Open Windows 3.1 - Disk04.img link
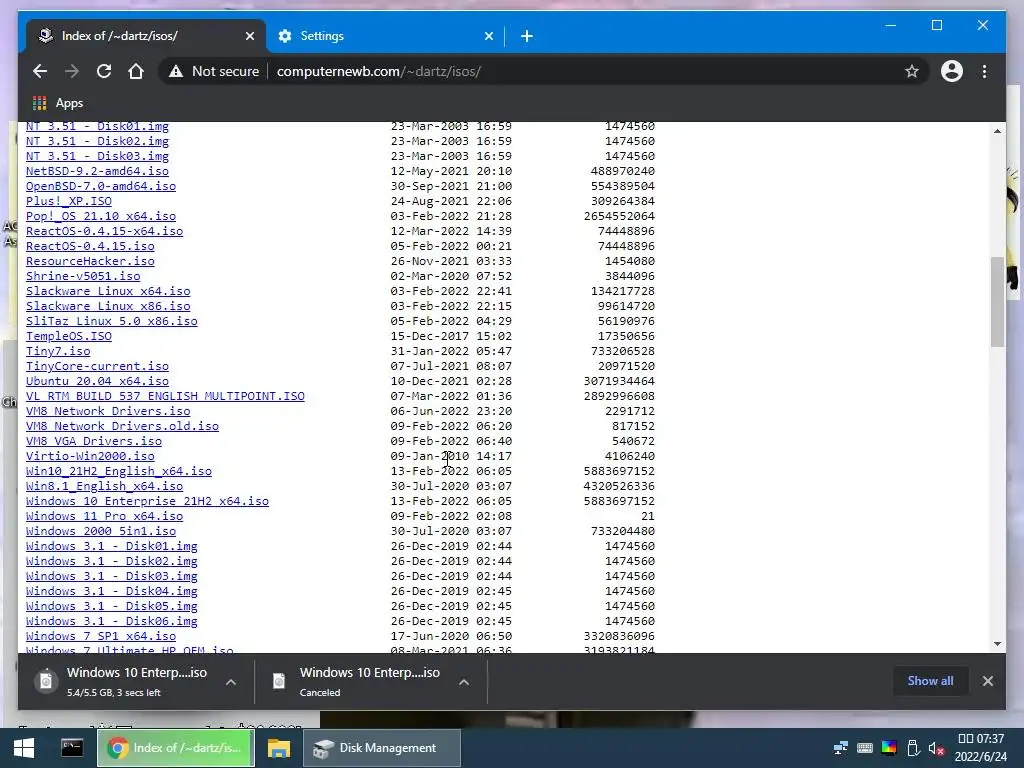The height and width of the screenshot is (768, 1024). point(112,592)
